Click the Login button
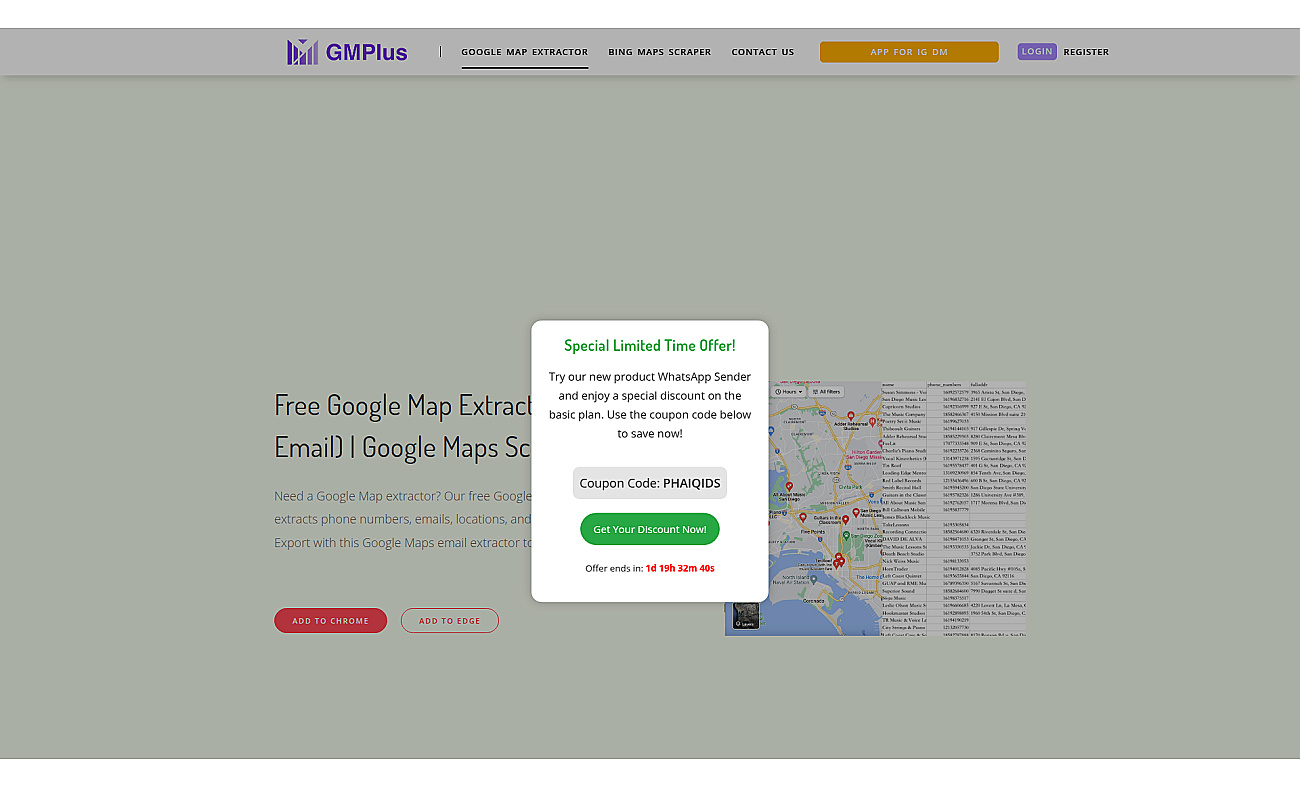This screenshot has height=788, width=1300. (x=1037, y=51)
